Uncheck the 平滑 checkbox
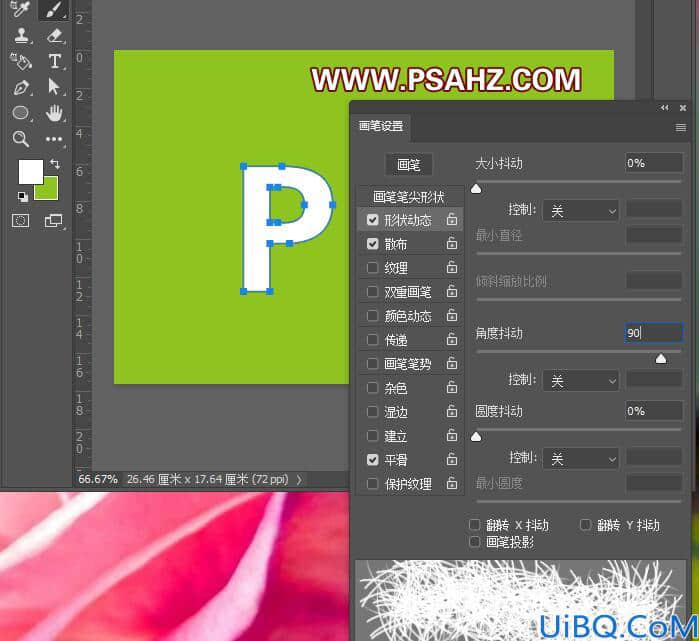Image resolution: width=699 pixels, height=641 pixels. click(372, 460)
